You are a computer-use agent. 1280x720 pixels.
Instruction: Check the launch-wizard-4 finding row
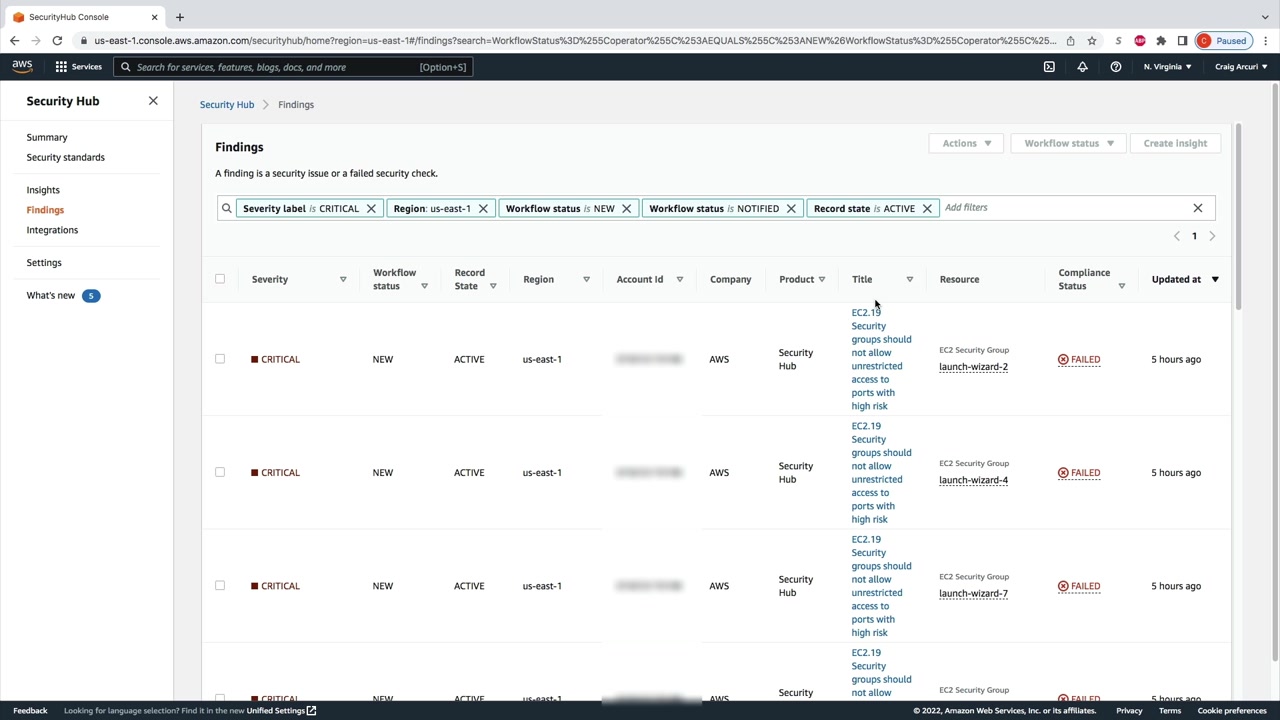click(x=220, y=472)
